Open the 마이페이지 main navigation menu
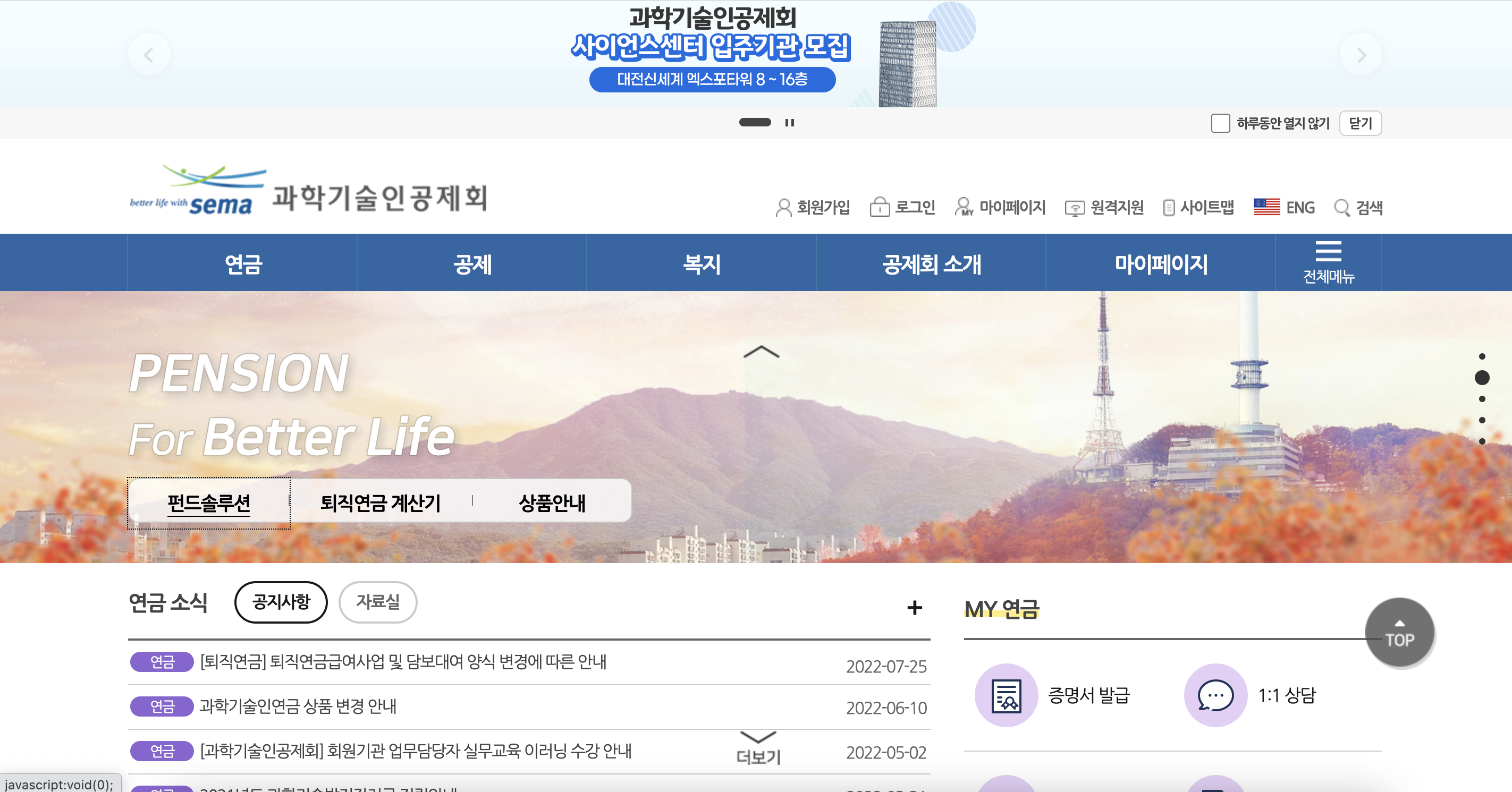The width and height of the screenshot is (1512, 792). tap(1160, 263)
